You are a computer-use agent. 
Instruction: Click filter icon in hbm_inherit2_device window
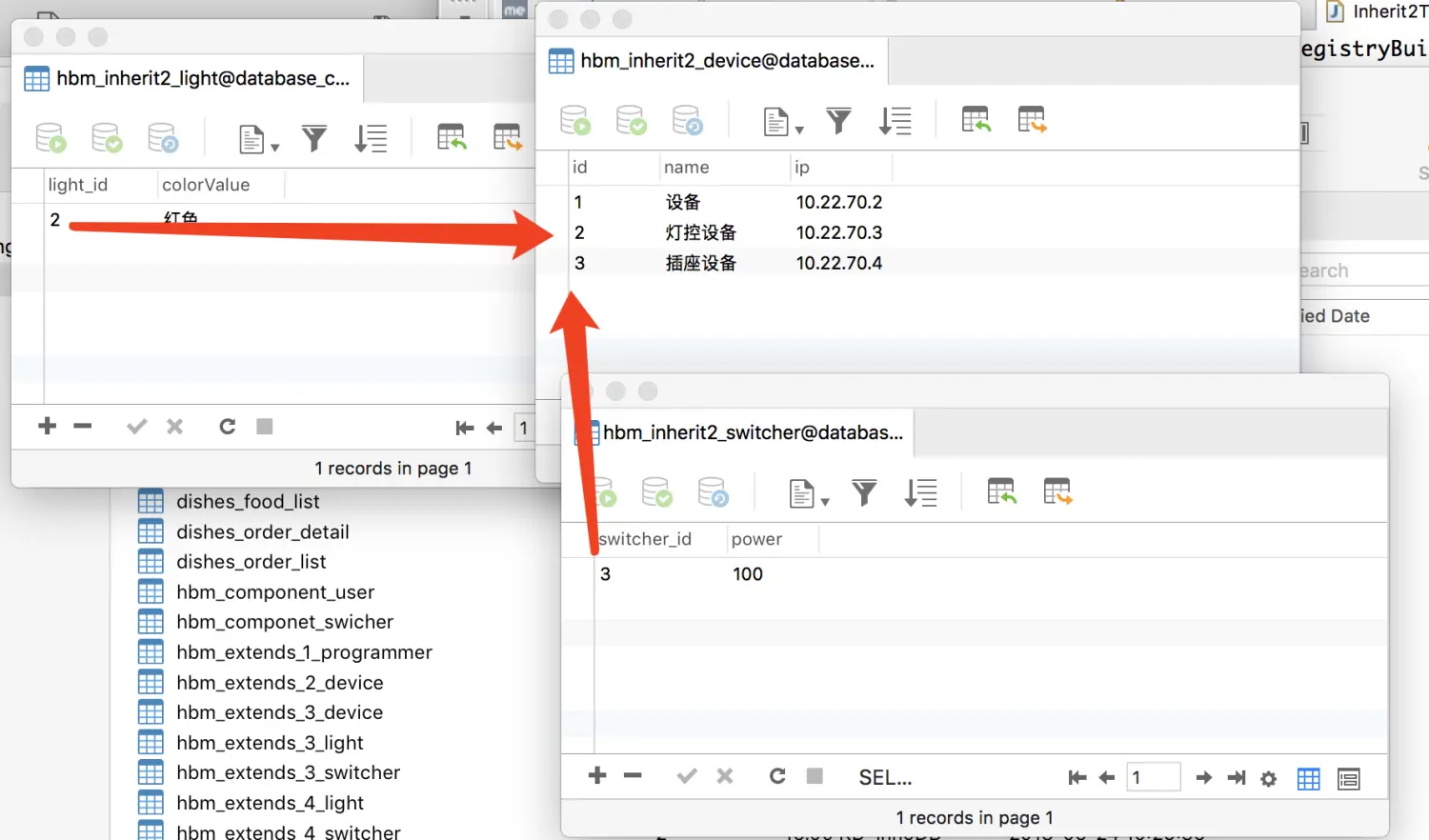pos(838,121)
